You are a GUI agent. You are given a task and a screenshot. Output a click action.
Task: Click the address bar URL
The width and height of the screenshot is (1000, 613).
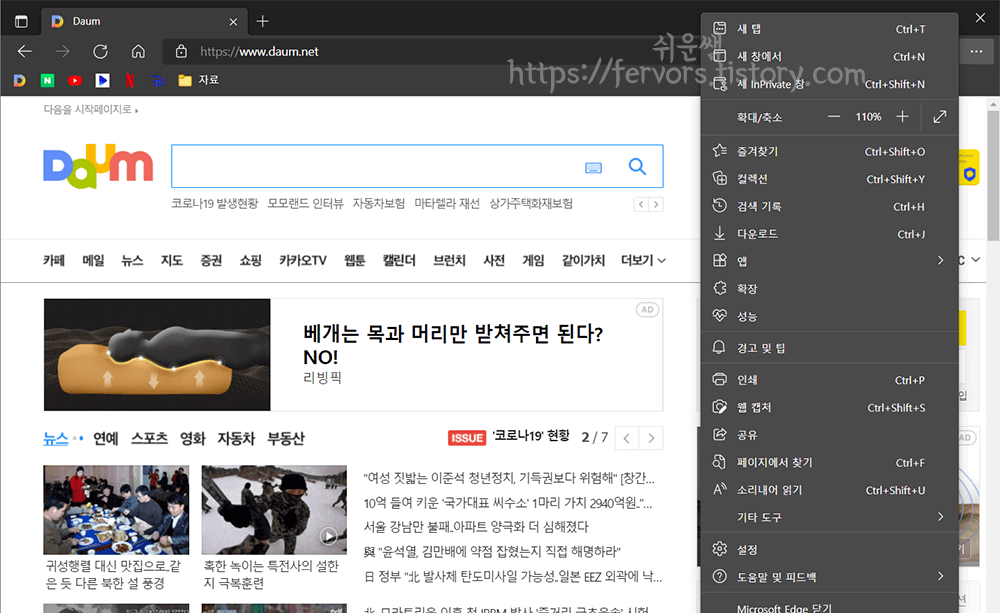click(259, 52)
